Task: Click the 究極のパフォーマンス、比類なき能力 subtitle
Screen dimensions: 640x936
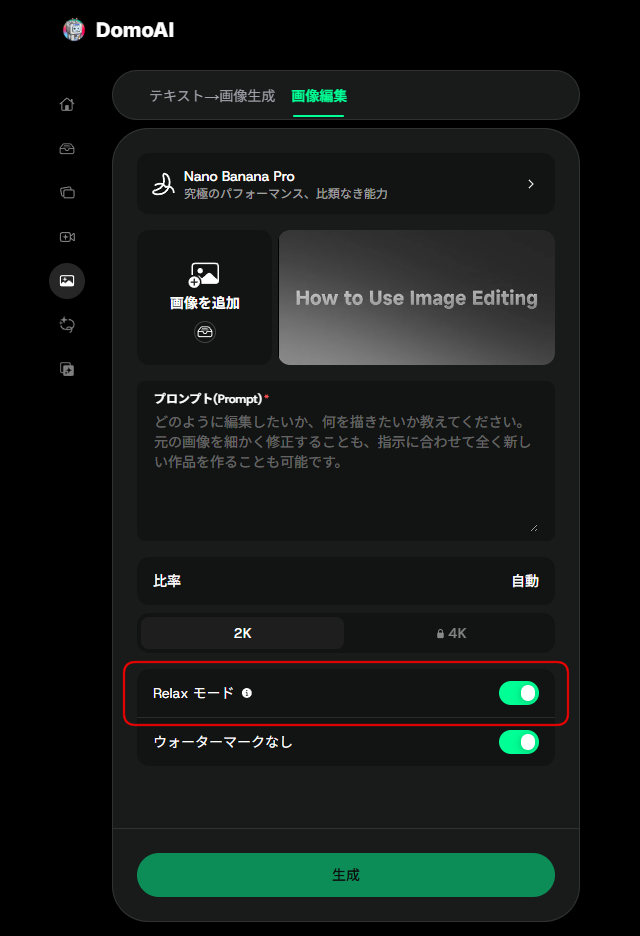Action: coord(285,193)
